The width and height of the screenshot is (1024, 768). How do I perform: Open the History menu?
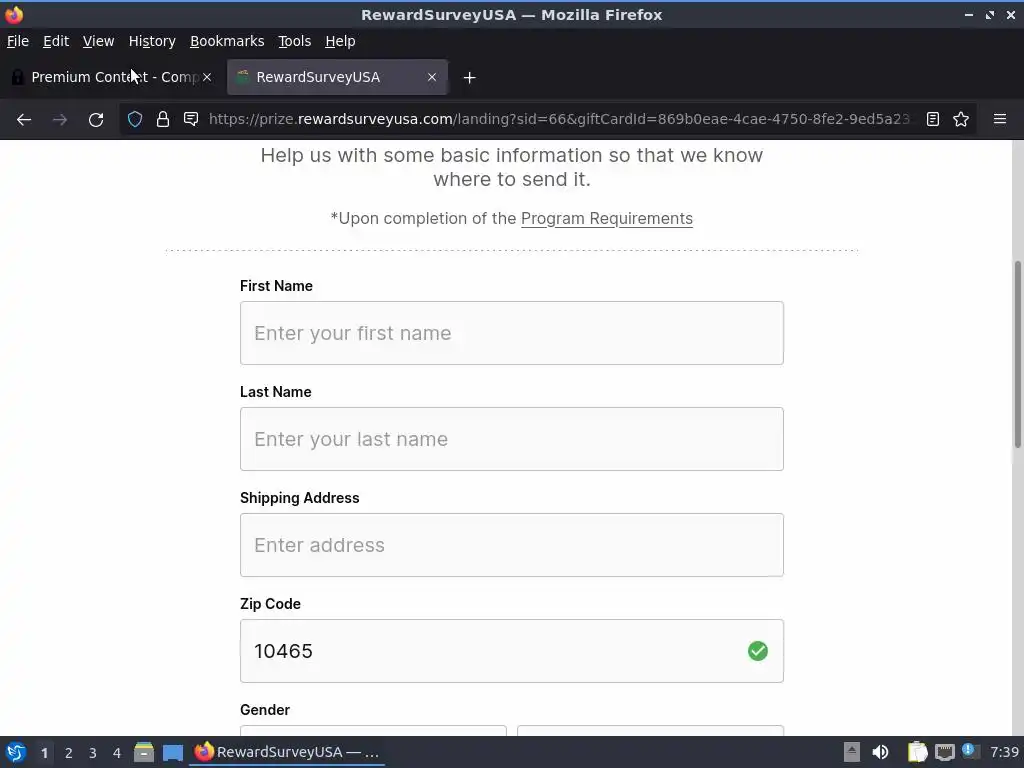[152, 41]
